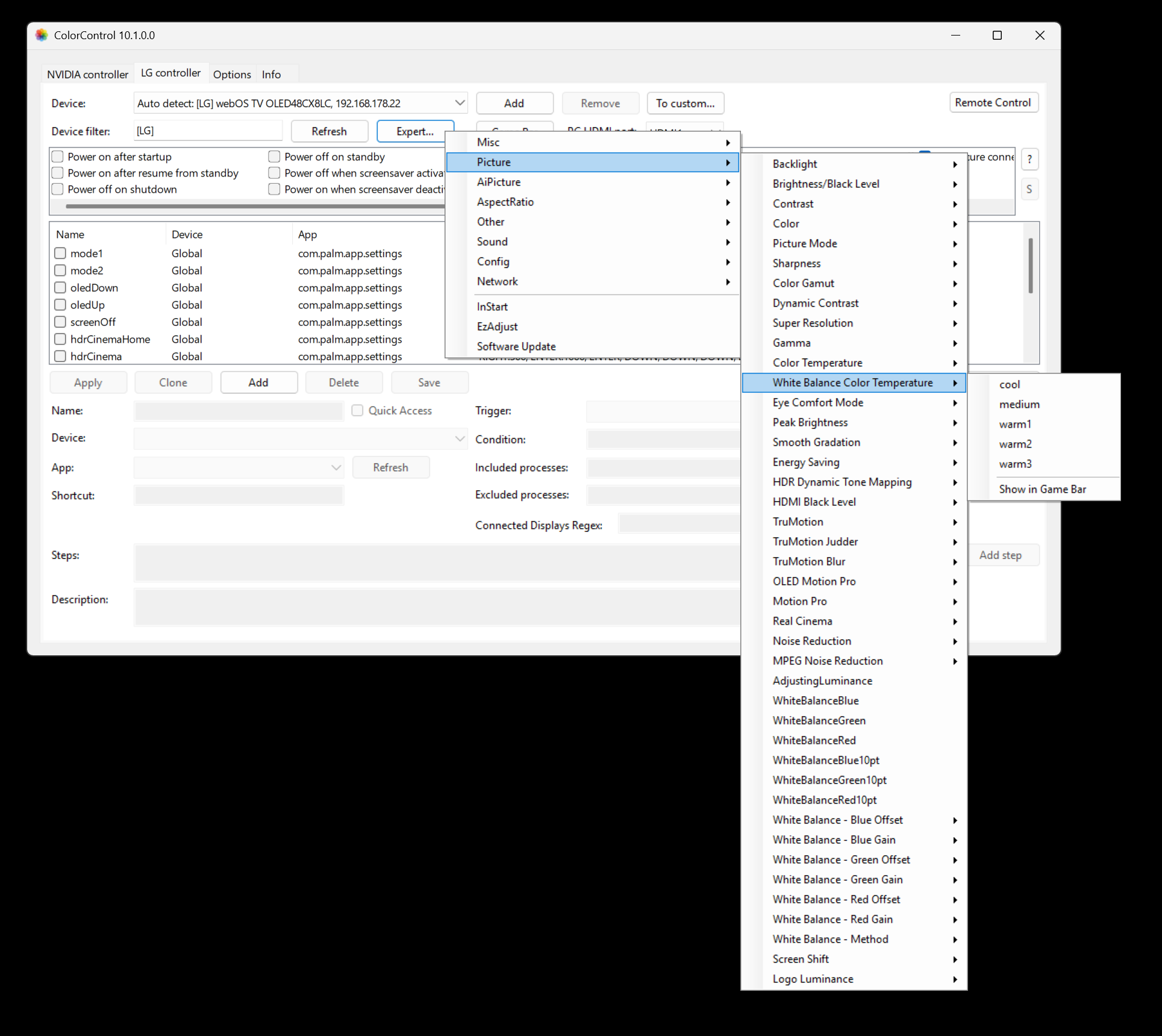1162x1036 pixels.
Task: Click the ColorControl app icon in title bar
Action: pyautogui.click(x=42, y=35)
